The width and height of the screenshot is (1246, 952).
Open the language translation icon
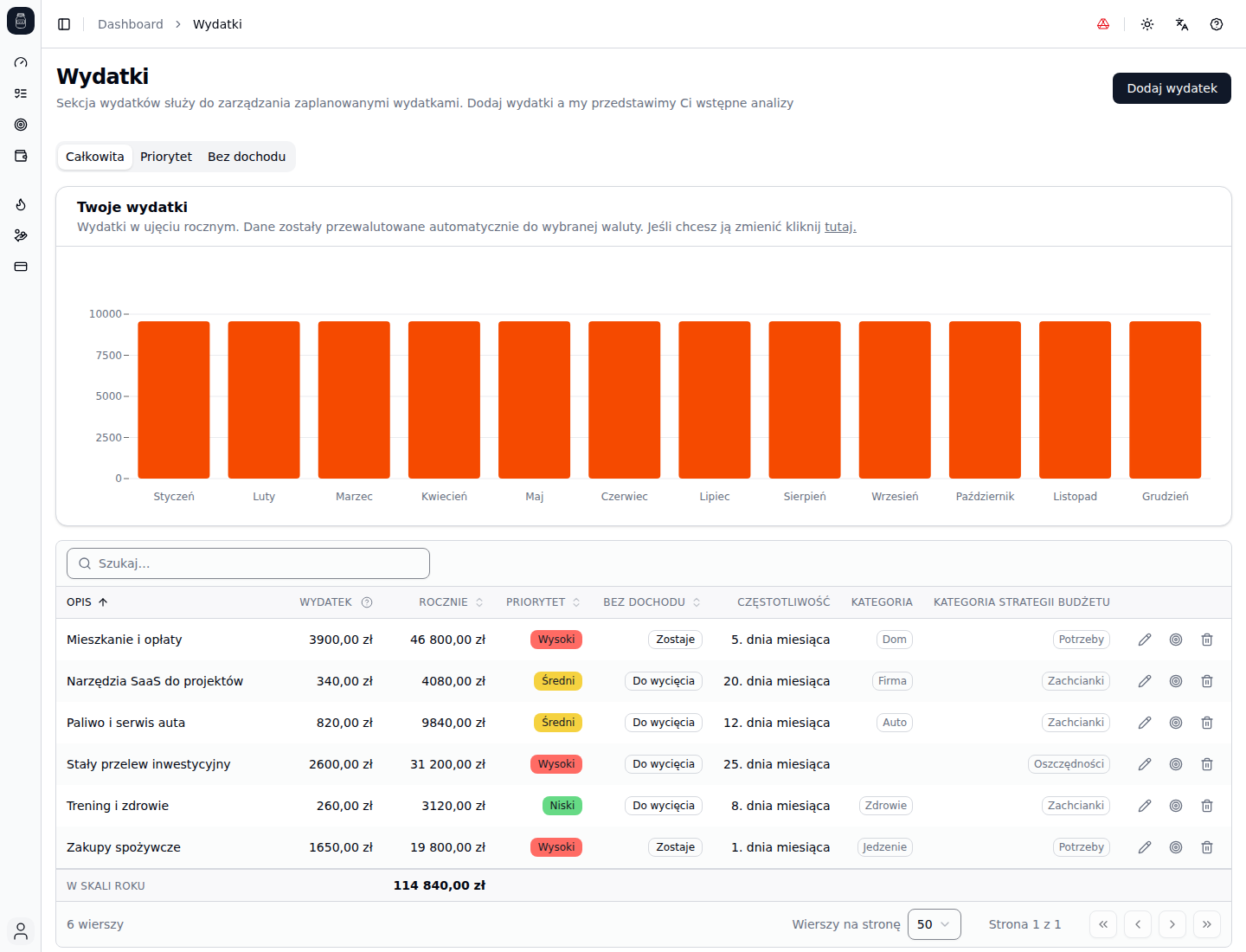1182,24
